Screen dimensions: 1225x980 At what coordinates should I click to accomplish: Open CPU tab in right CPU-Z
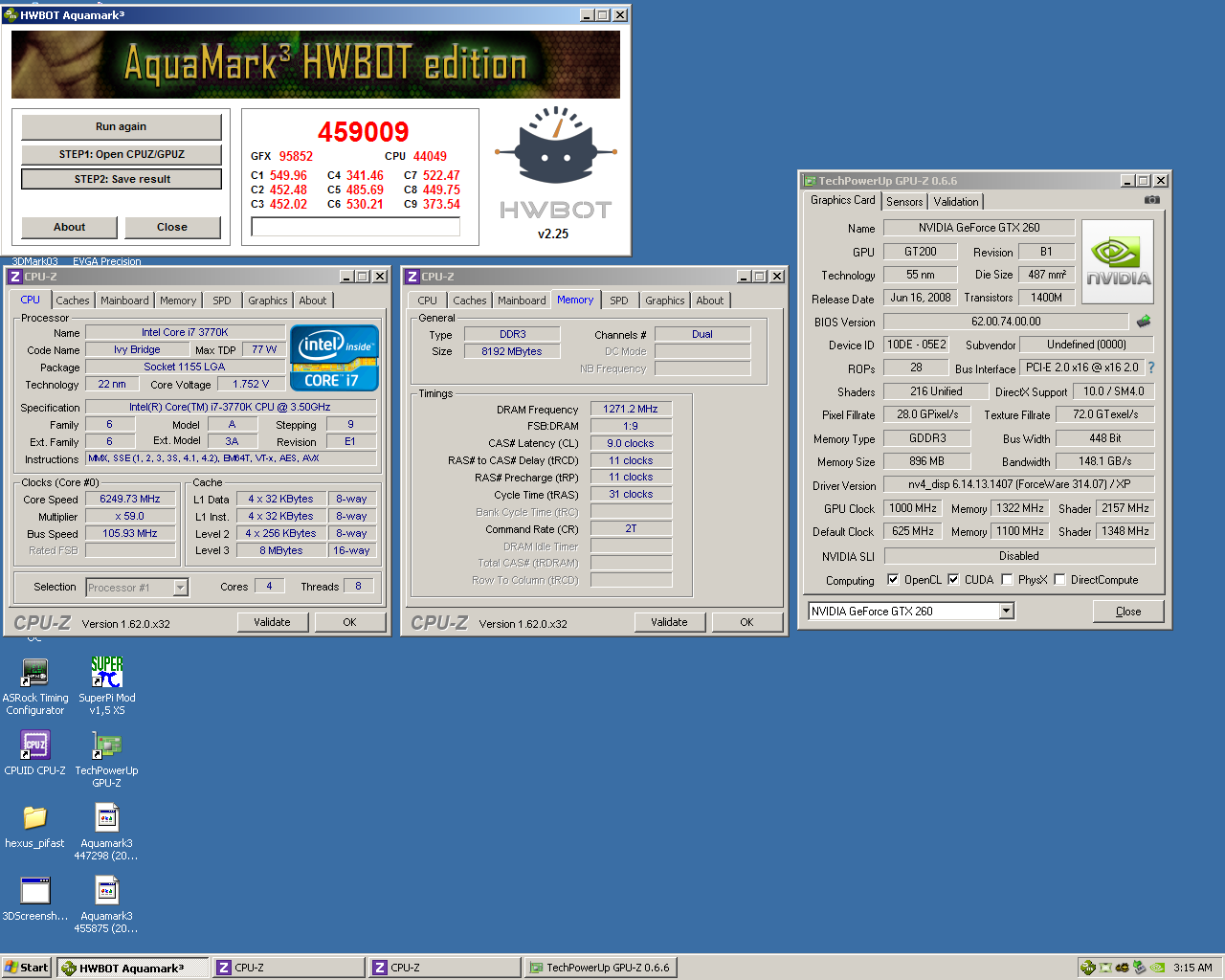point(428,301)
